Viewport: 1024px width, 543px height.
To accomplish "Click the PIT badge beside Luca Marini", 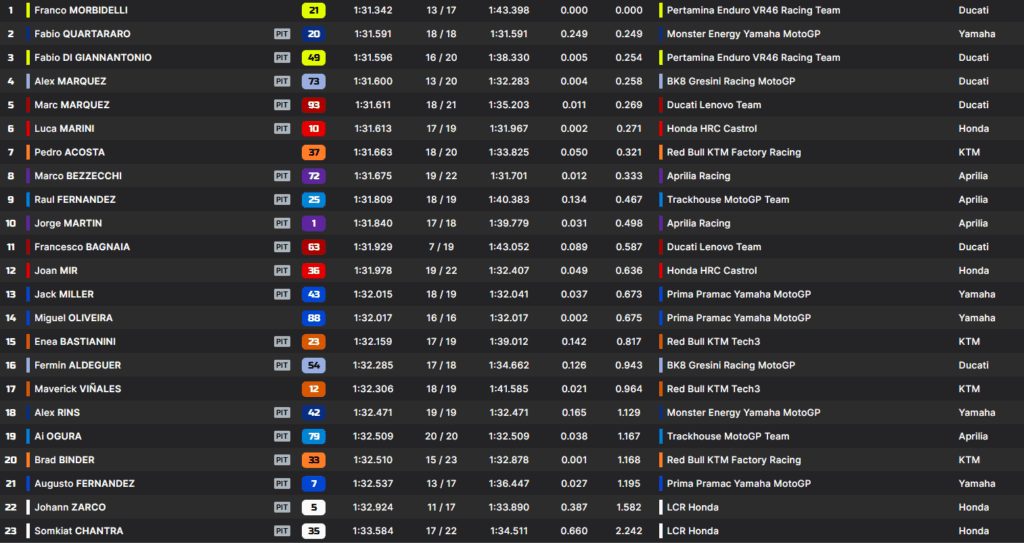I will click(x=282, y=129).
